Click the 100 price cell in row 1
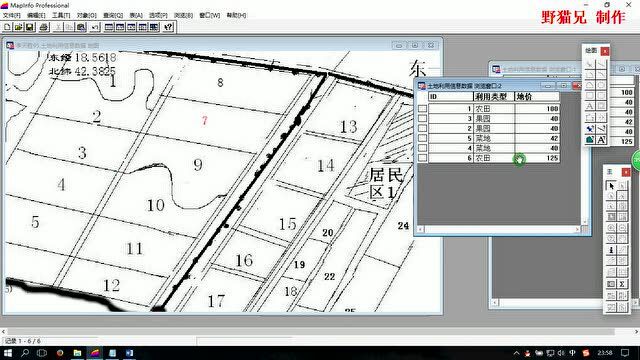The image size is (640, 360). (537, 109)
